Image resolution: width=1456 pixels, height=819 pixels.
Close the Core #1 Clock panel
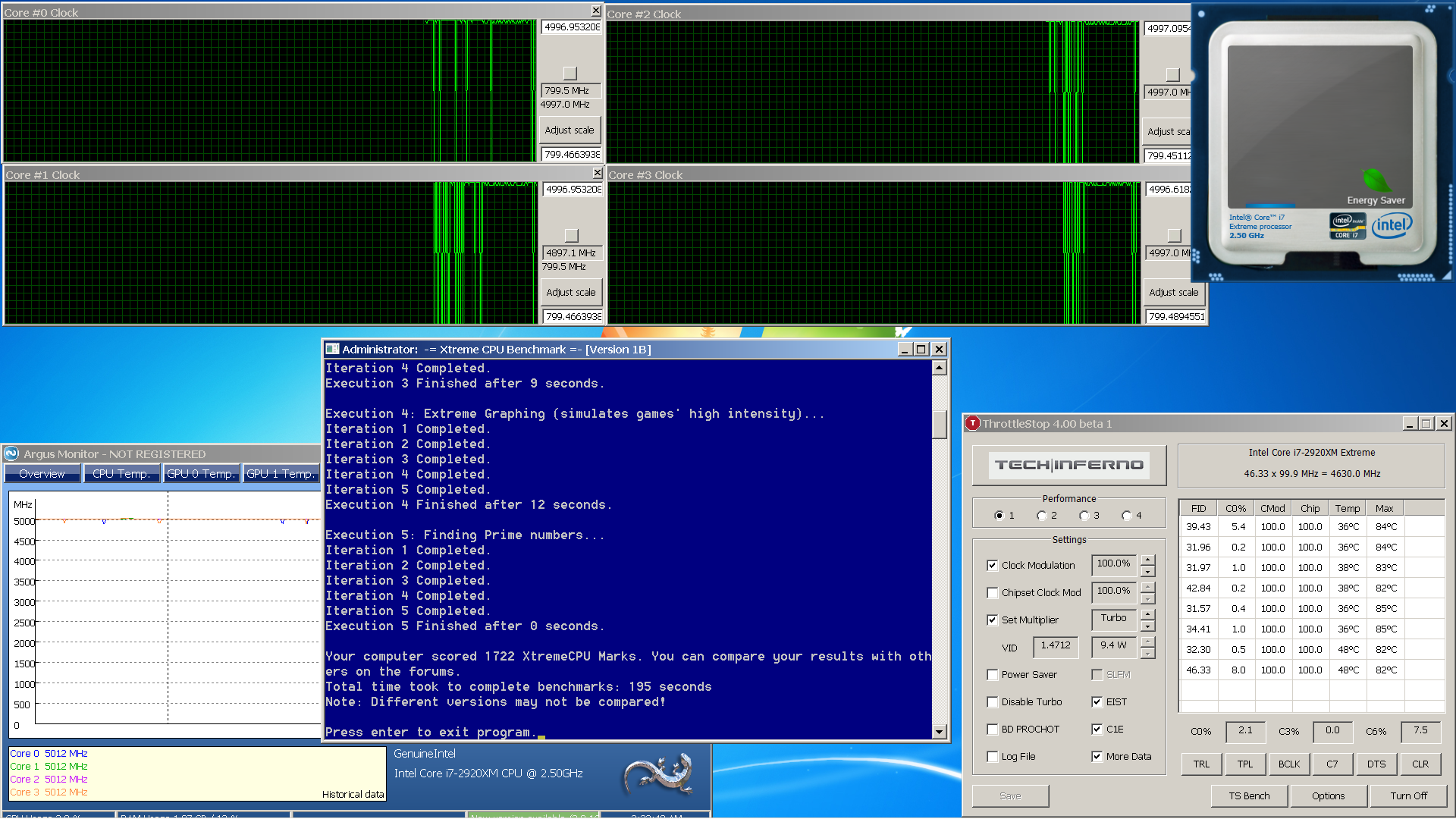tap(598, 173)
